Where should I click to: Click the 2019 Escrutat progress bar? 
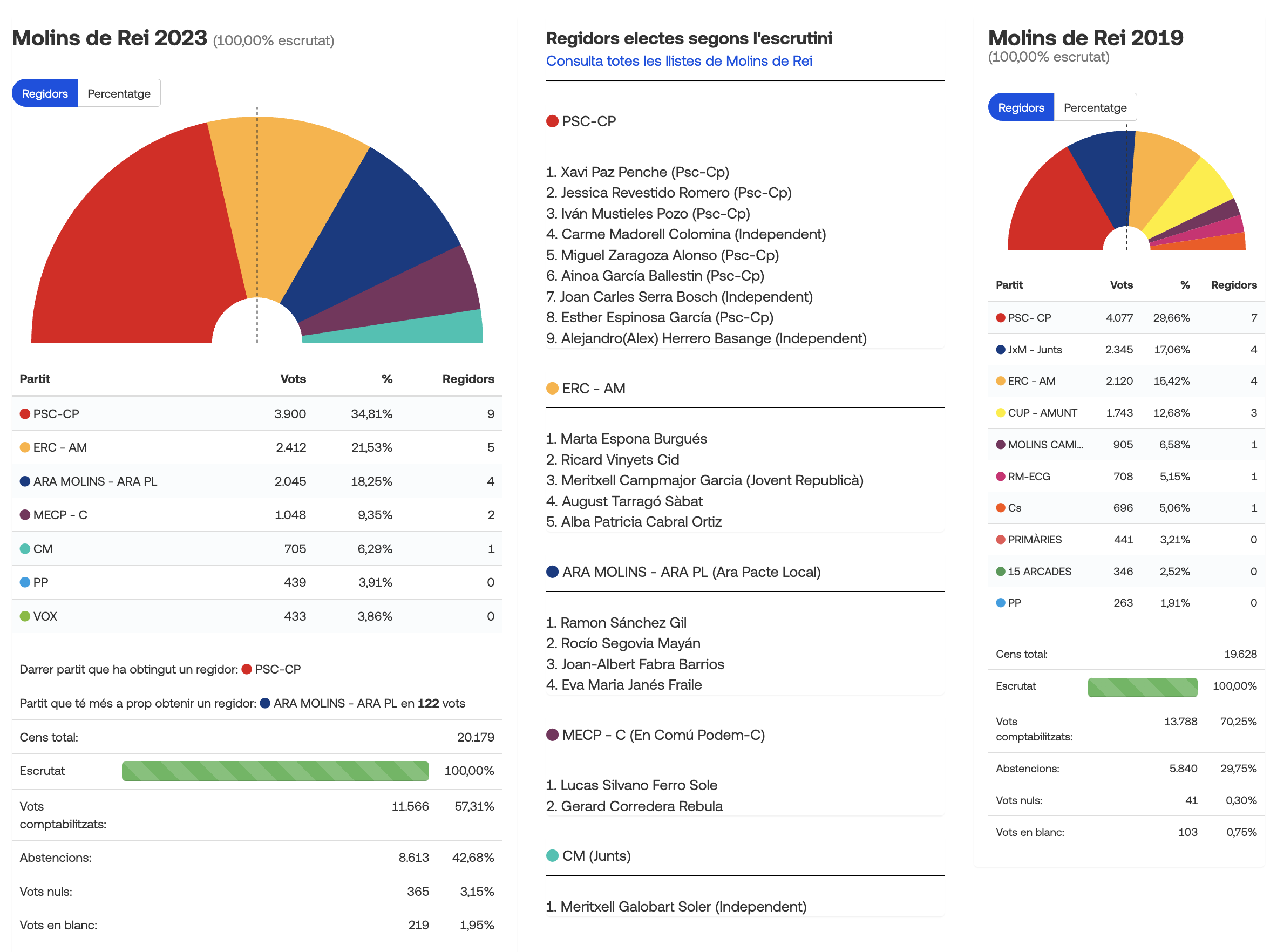pos(1142,687)
